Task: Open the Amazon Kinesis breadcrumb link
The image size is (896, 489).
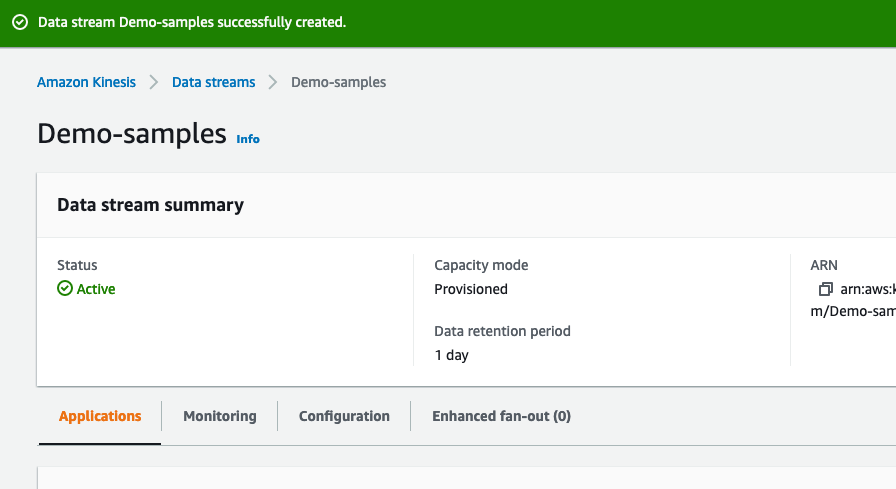Action: click(86, 82)
